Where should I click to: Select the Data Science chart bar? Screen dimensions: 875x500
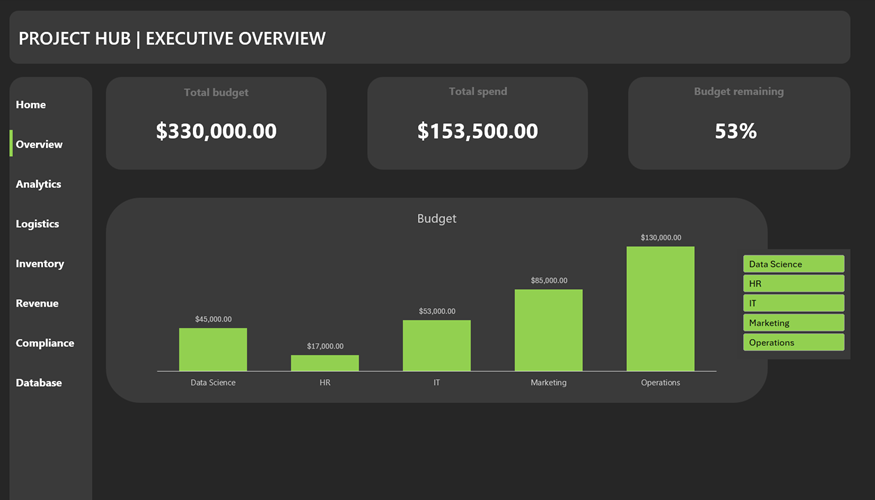213,349
